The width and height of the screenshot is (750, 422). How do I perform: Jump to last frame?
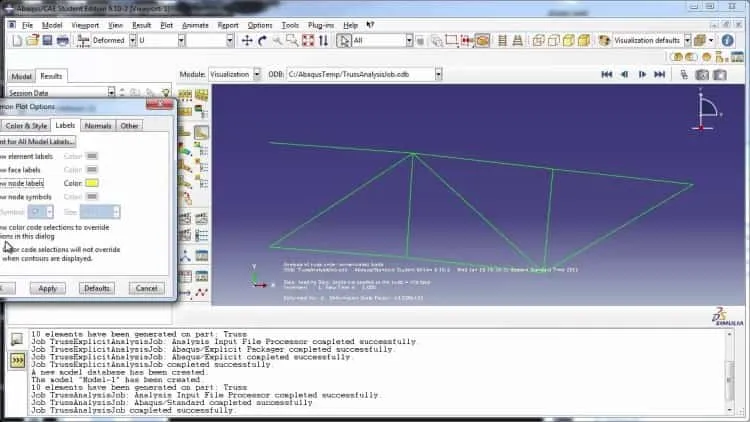tap(660, 74)
